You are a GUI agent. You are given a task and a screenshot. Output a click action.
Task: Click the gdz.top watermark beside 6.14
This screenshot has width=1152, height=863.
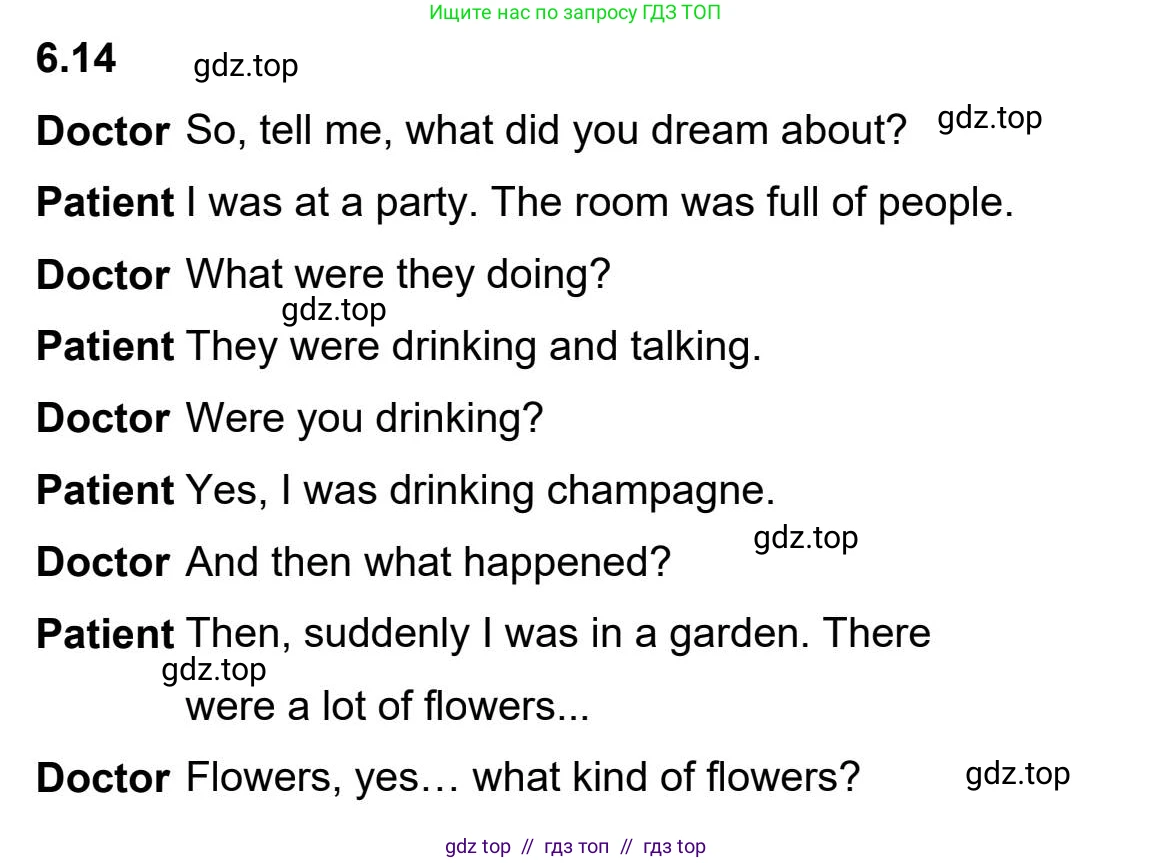[246, 66]
